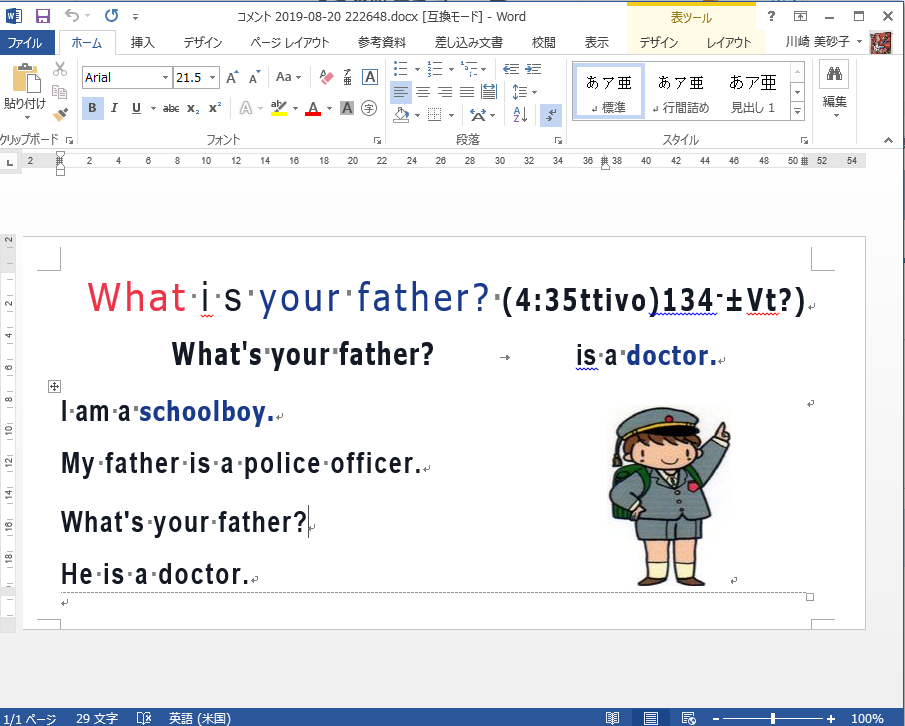Click ribbon display options icon
This screenshot has width=905, height=726.
click(x=800, y=16)
